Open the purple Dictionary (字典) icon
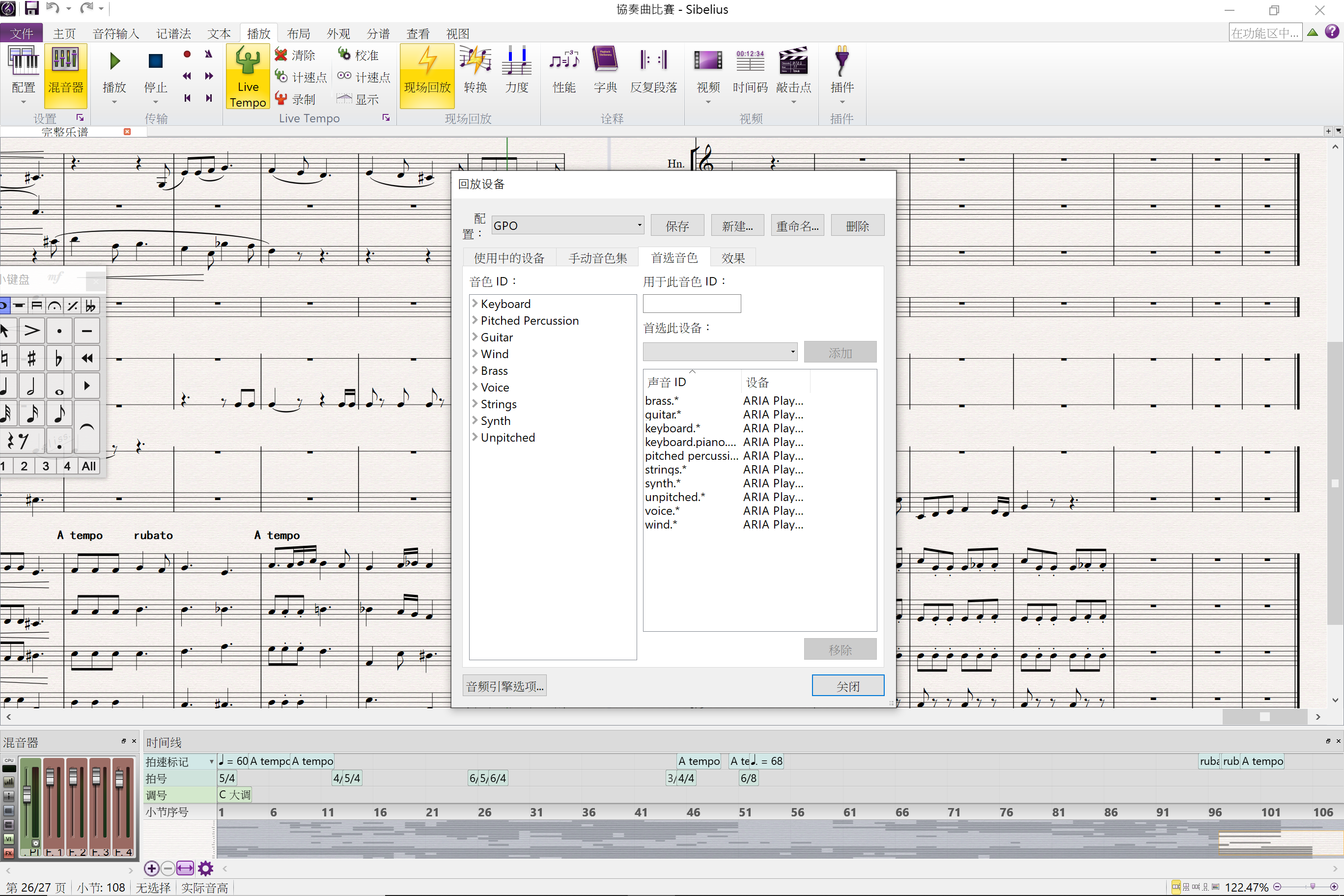The width and height of the screenshot is (1344, 896). click(605, 61)
